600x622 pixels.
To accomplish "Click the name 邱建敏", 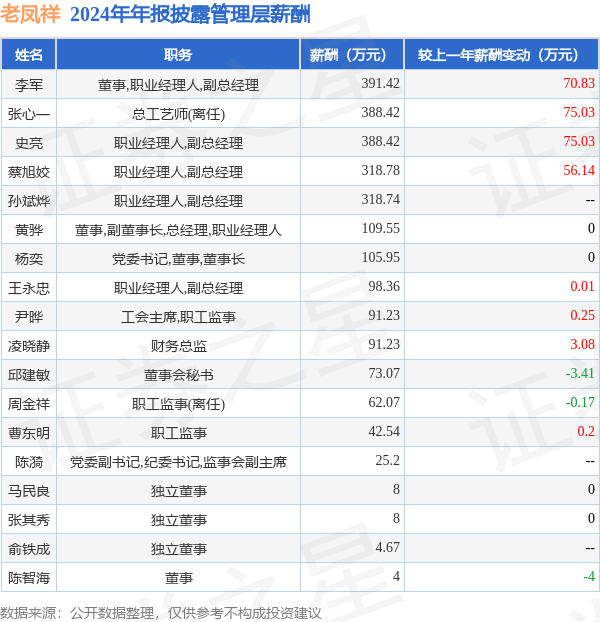I will [29, 374].
